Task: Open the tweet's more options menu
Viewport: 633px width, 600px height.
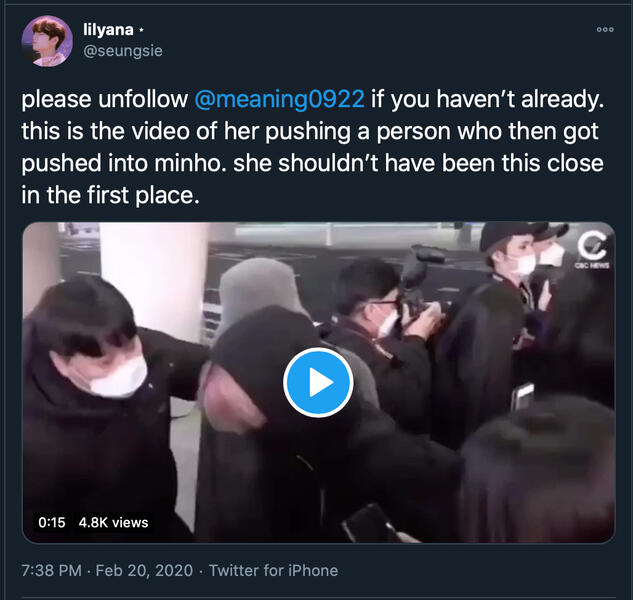Action: pos(605,29)
